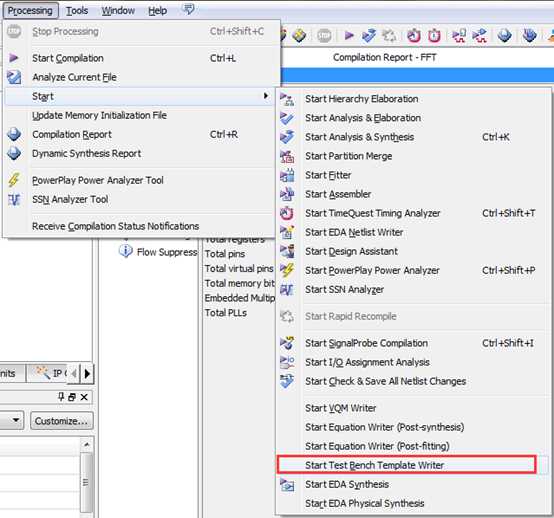The height and width of the screenshot is (518, 554).
Task: Expand the Start submenu arrow
Action: (x=266, y=96)
